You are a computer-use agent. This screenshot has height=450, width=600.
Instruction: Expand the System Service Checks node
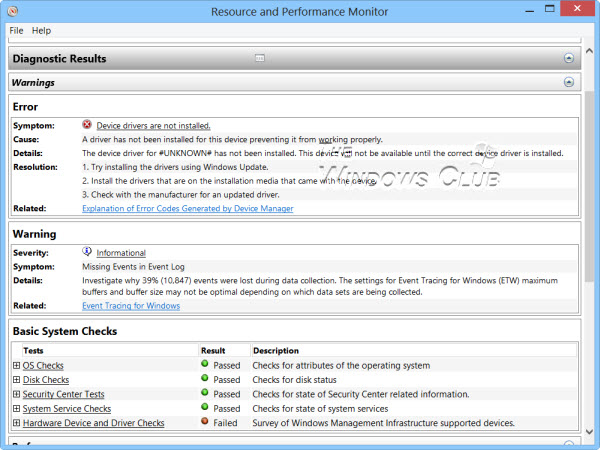(16, 408)
